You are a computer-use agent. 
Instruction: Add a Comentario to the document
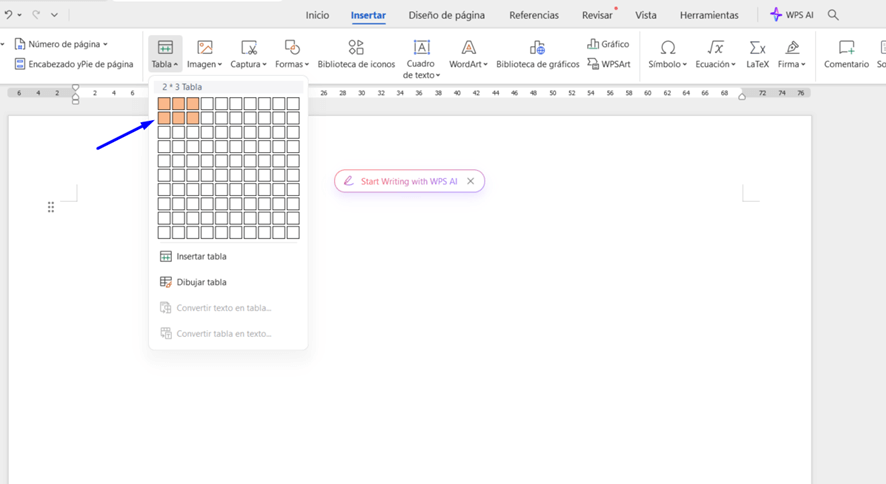[x=846, y=54]
